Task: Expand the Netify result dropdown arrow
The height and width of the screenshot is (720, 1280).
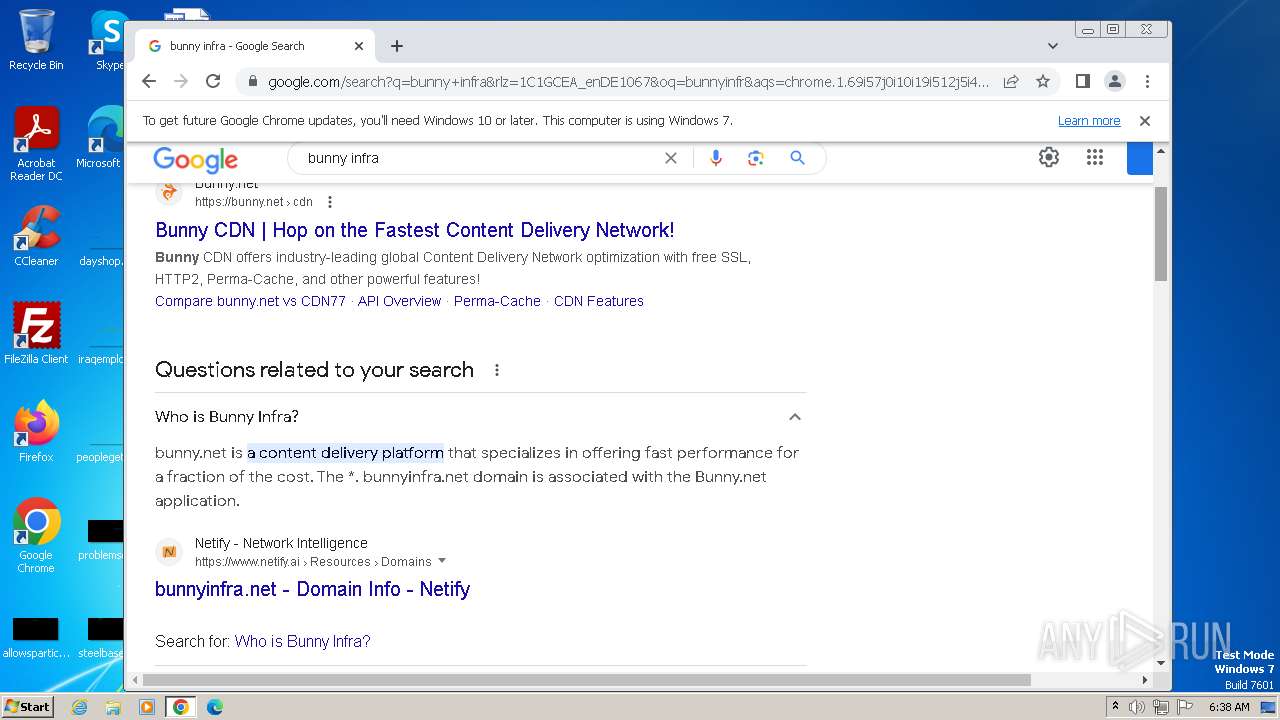Action: point(442,561)
